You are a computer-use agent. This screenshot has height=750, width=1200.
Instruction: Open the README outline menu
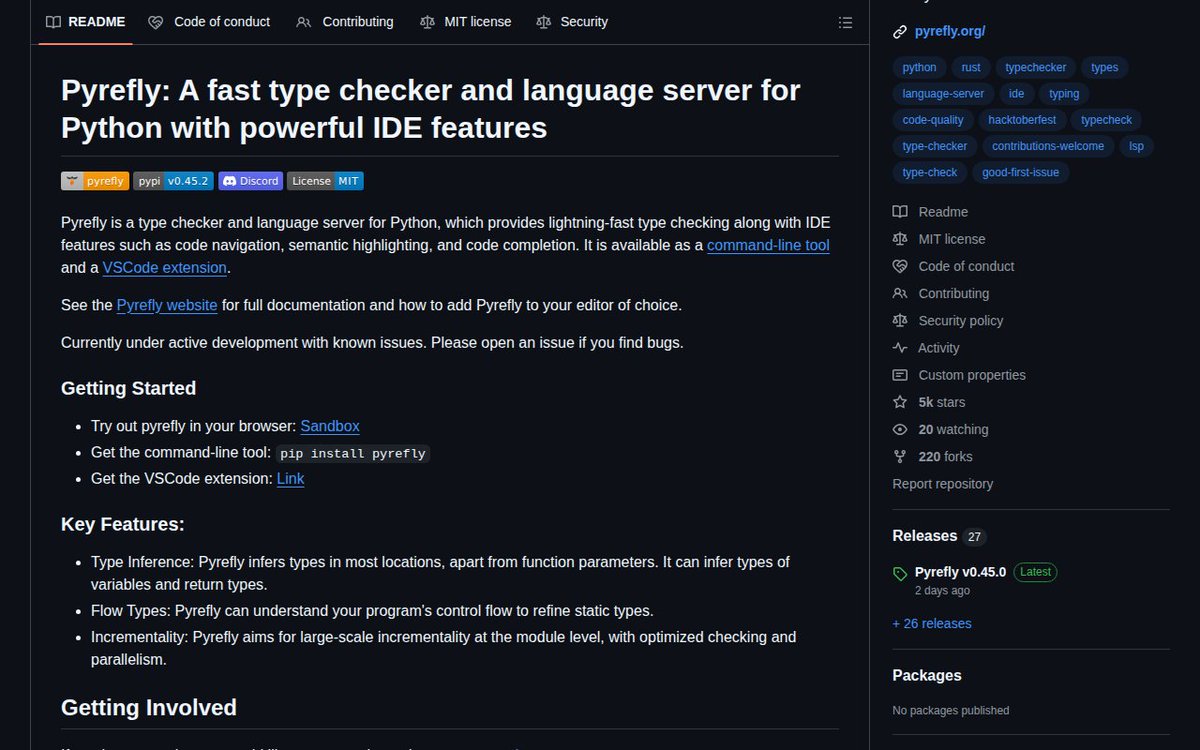845,22
